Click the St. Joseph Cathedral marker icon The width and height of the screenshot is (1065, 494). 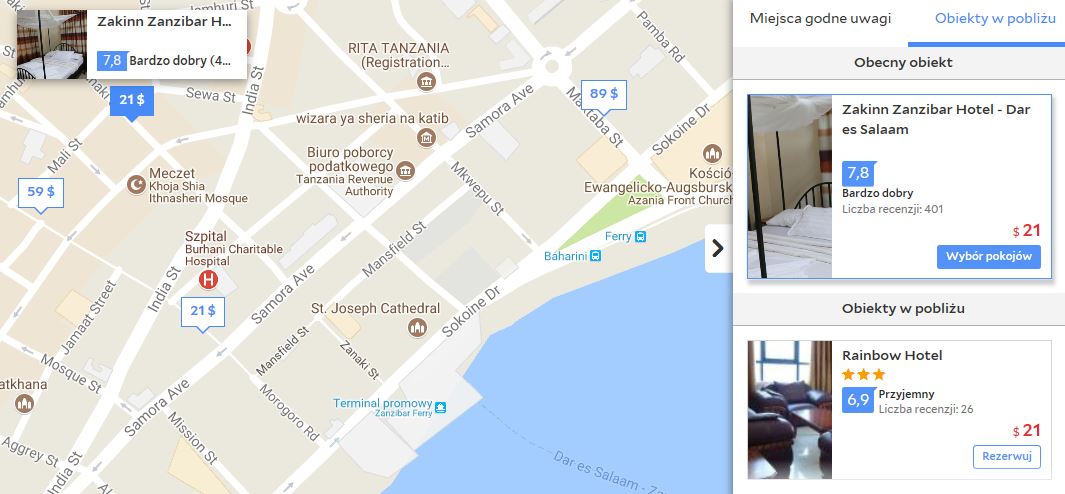(417, 328)
